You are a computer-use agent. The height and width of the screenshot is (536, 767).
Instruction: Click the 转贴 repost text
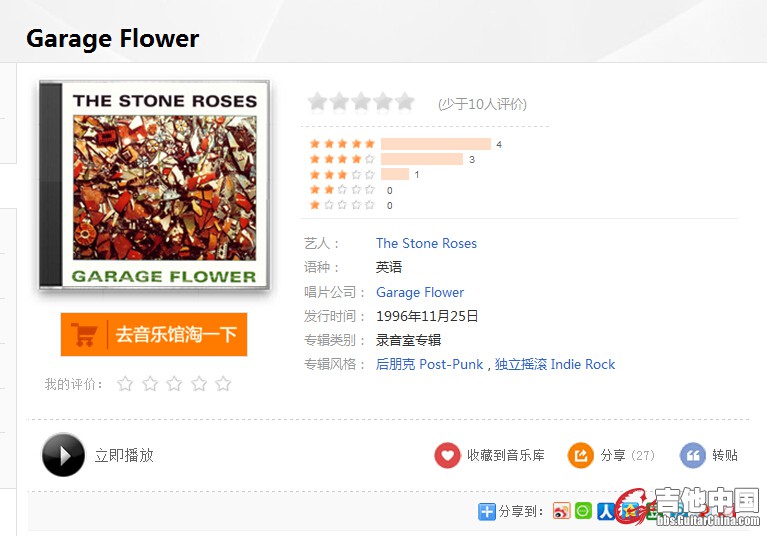pyautogui.click(x=725, y=455)
